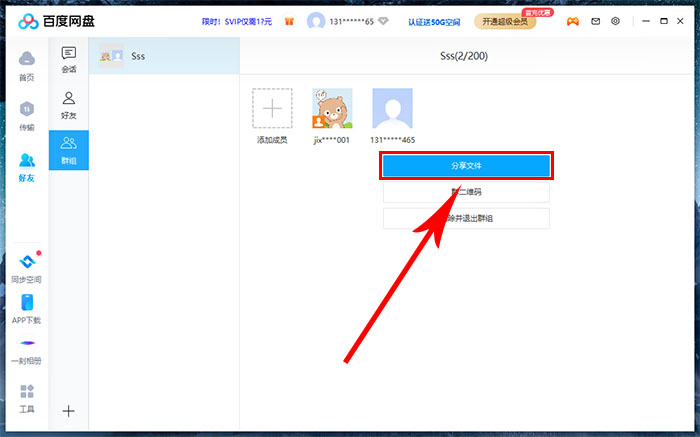Click the plus icon below the tabs
700x437 pixels.
(x=68, y=411)
